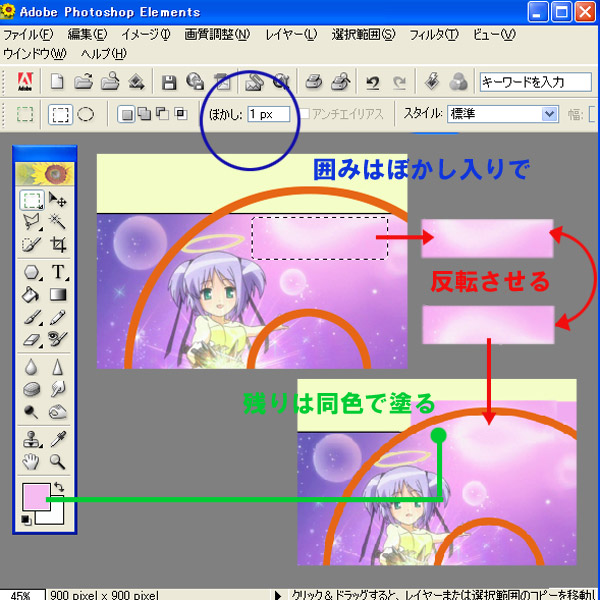The height and width of the screenshot is (600, 600).
Task: Click the キーワードを入力 search field
Action: pyautogui.click(x=536, y=82)
